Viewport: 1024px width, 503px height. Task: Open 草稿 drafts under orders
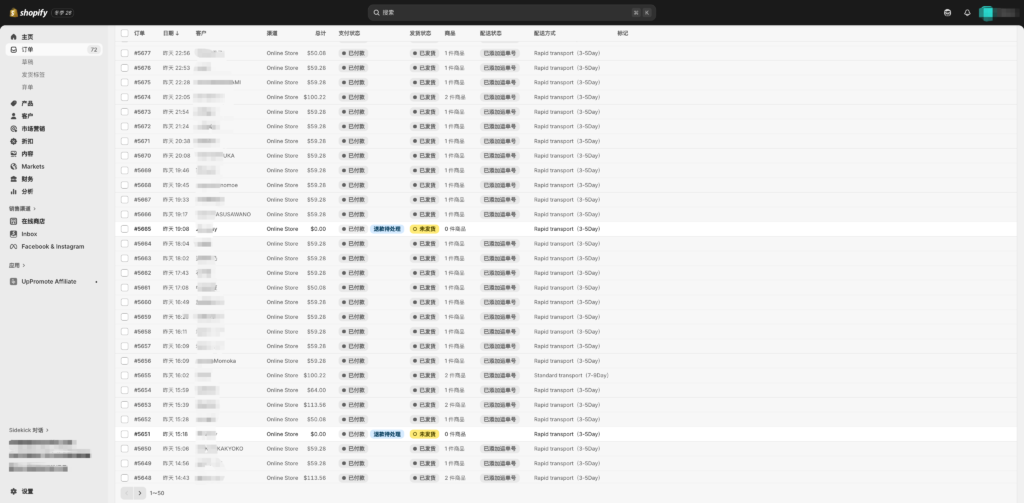click(27, 62)
